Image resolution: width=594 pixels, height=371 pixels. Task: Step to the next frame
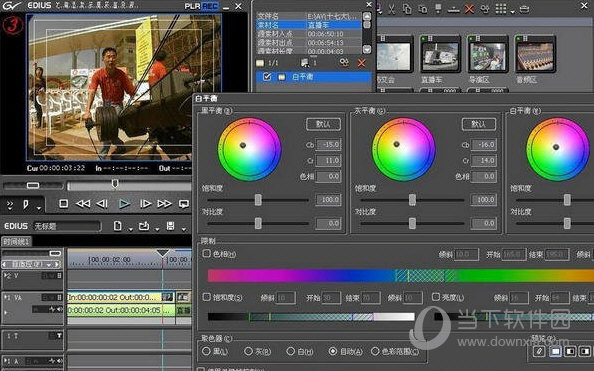pos(145,204)
